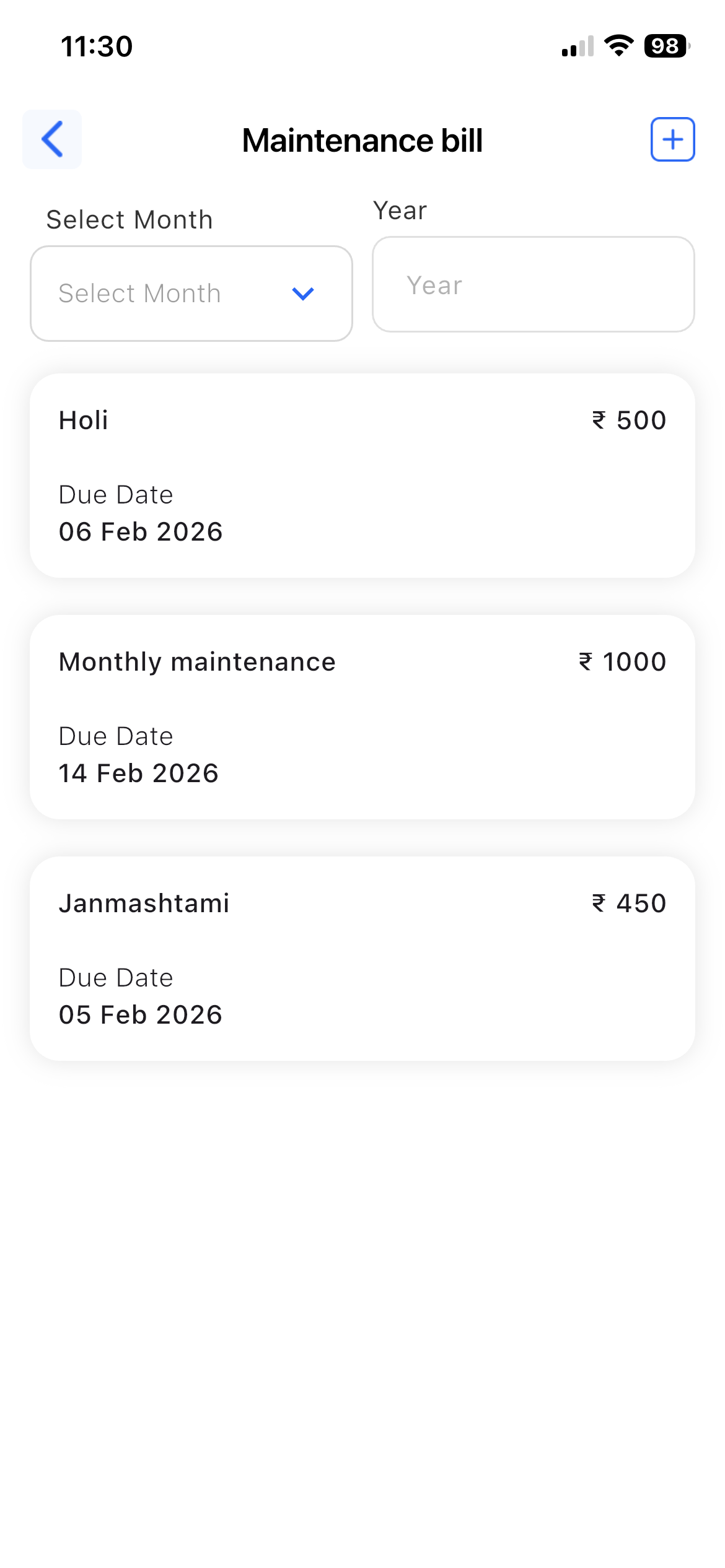725x1568 pixels.
Task: Focus the Year input field
Action: click(533, 285)
